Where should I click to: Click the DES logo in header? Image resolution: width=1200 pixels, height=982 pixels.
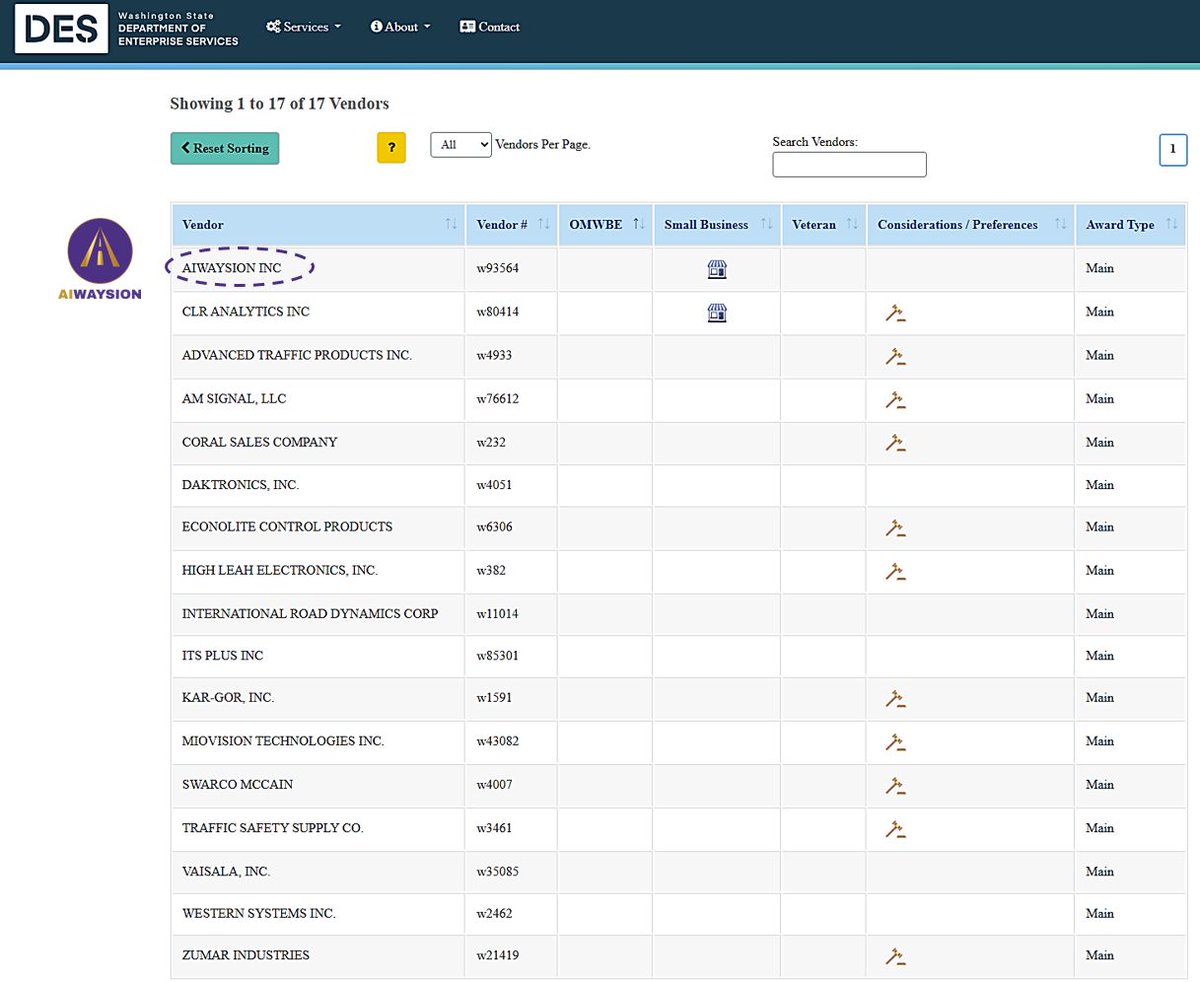[x=61, y=28]
